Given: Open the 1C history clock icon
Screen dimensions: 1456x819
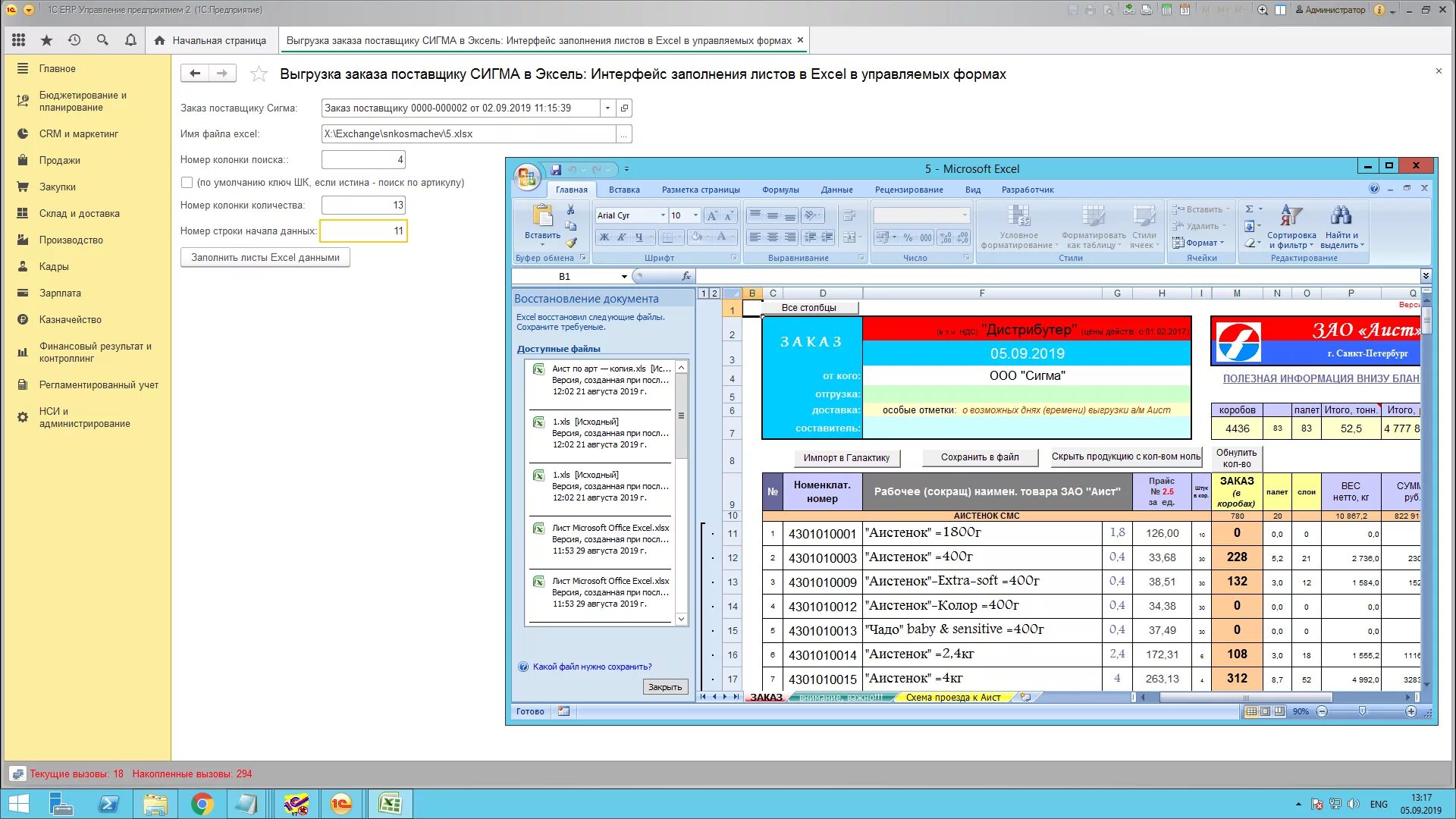Looking at the screenshot, I should [x=74, y=40].
